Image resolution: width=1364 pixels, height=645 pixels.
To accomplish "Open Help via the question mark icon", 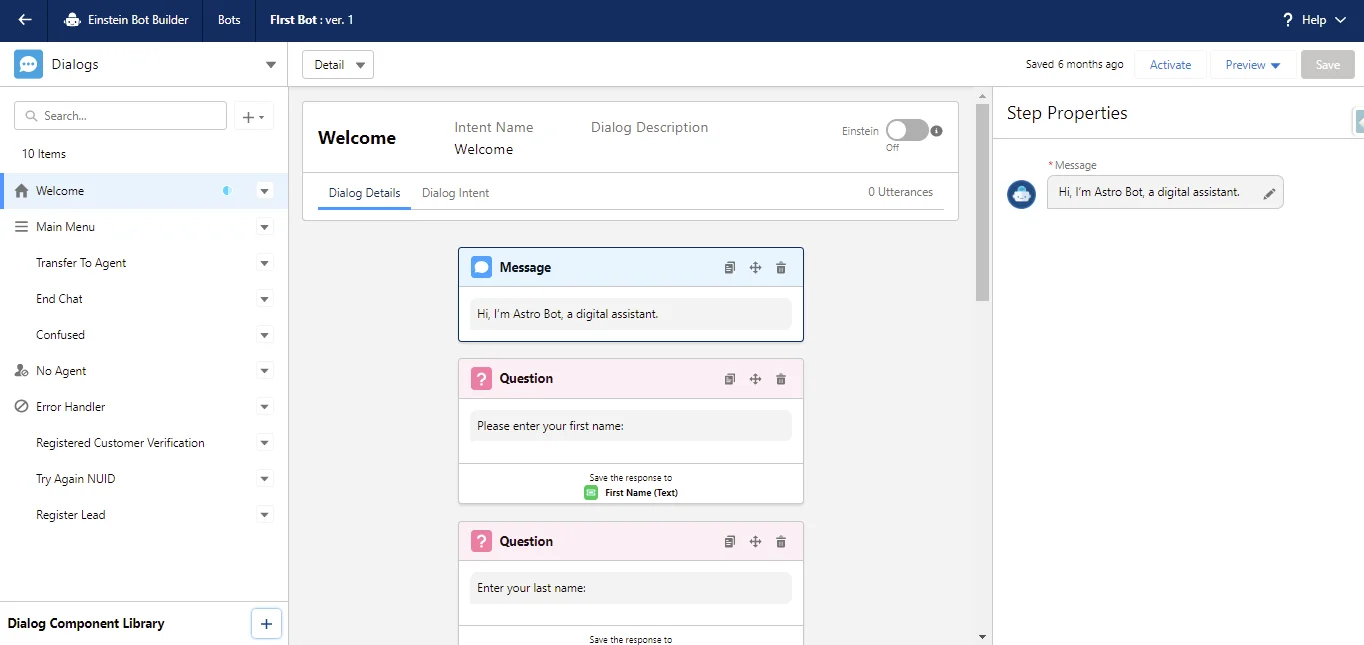I will tap(1288, 19).
